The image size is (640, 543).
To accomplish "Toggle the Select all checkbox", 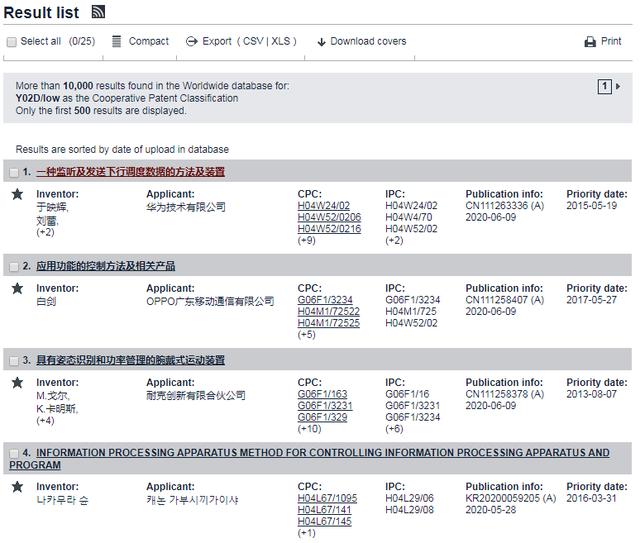I will tap(12, 42).
